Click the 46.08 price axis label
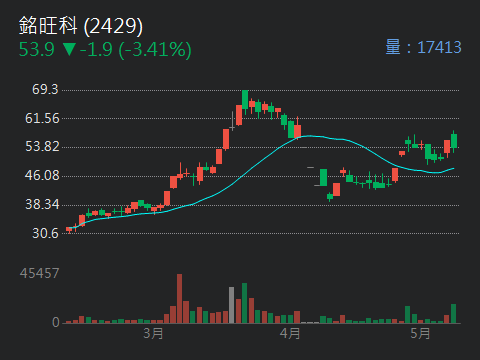Screen dimensions: 480x360 click(x=42, y=175)
